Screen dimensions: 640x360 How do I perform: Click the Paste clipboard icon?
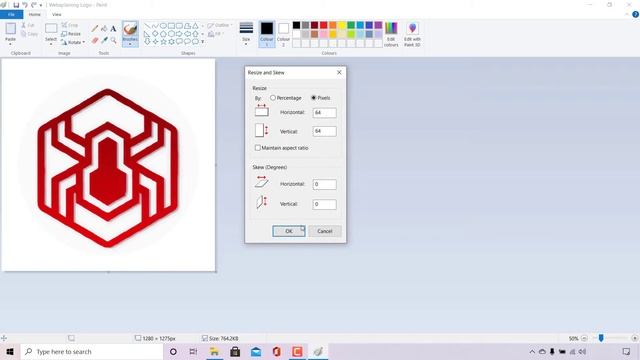(x=11, y=29)
